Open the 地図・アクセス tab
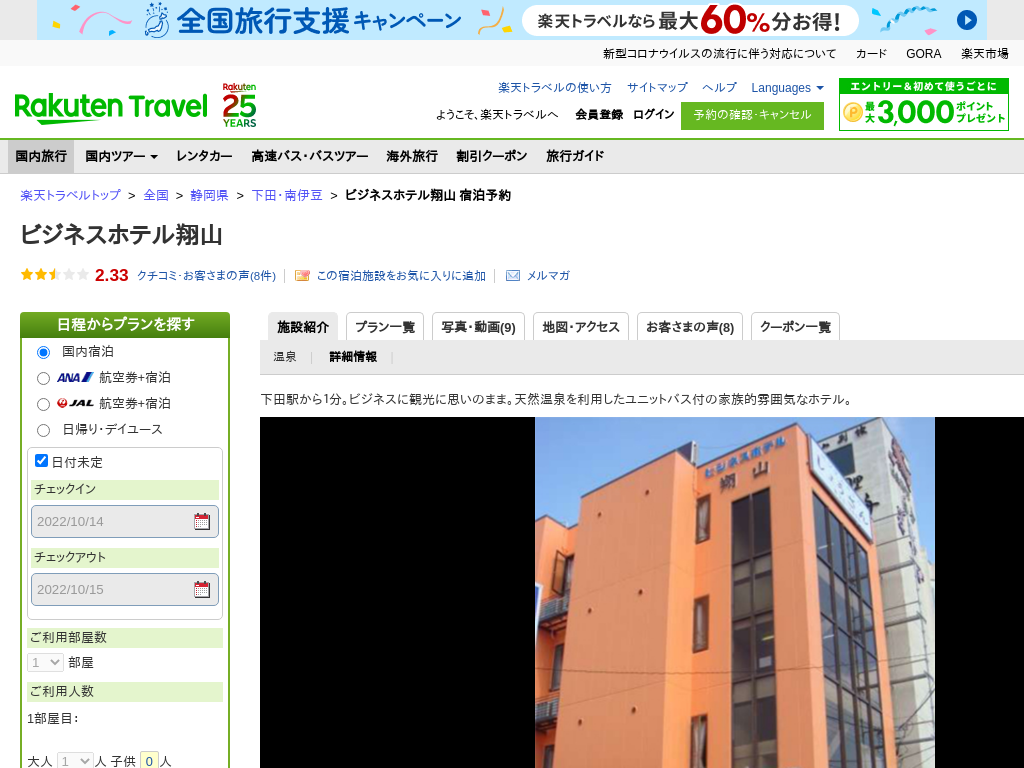This screenshot has width=1024, height=768. pos(581,327)
